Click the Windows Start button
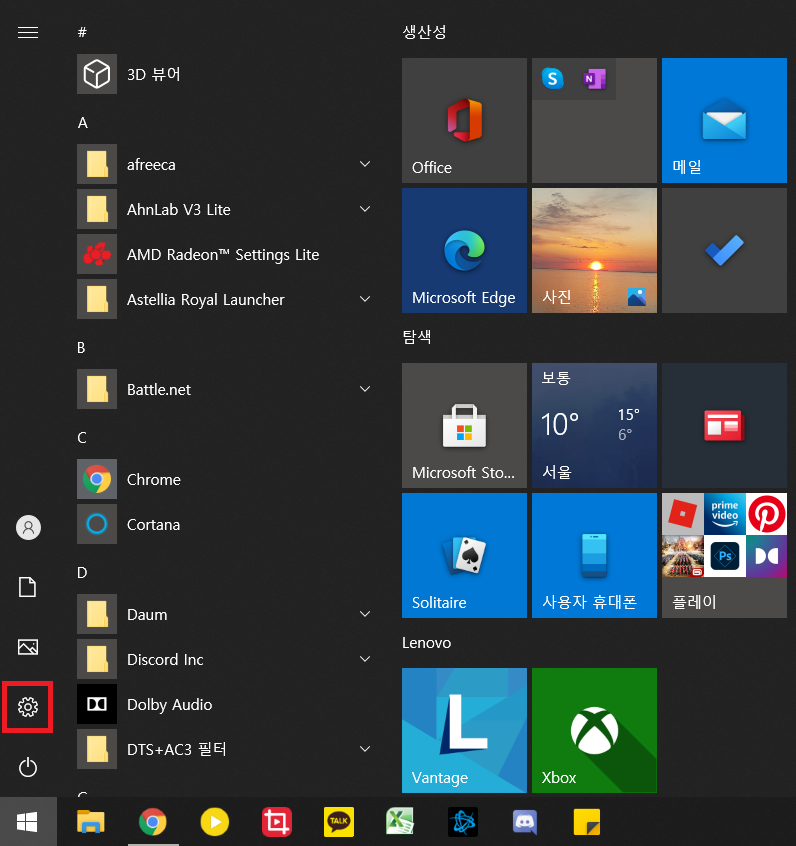 [28, 822]
